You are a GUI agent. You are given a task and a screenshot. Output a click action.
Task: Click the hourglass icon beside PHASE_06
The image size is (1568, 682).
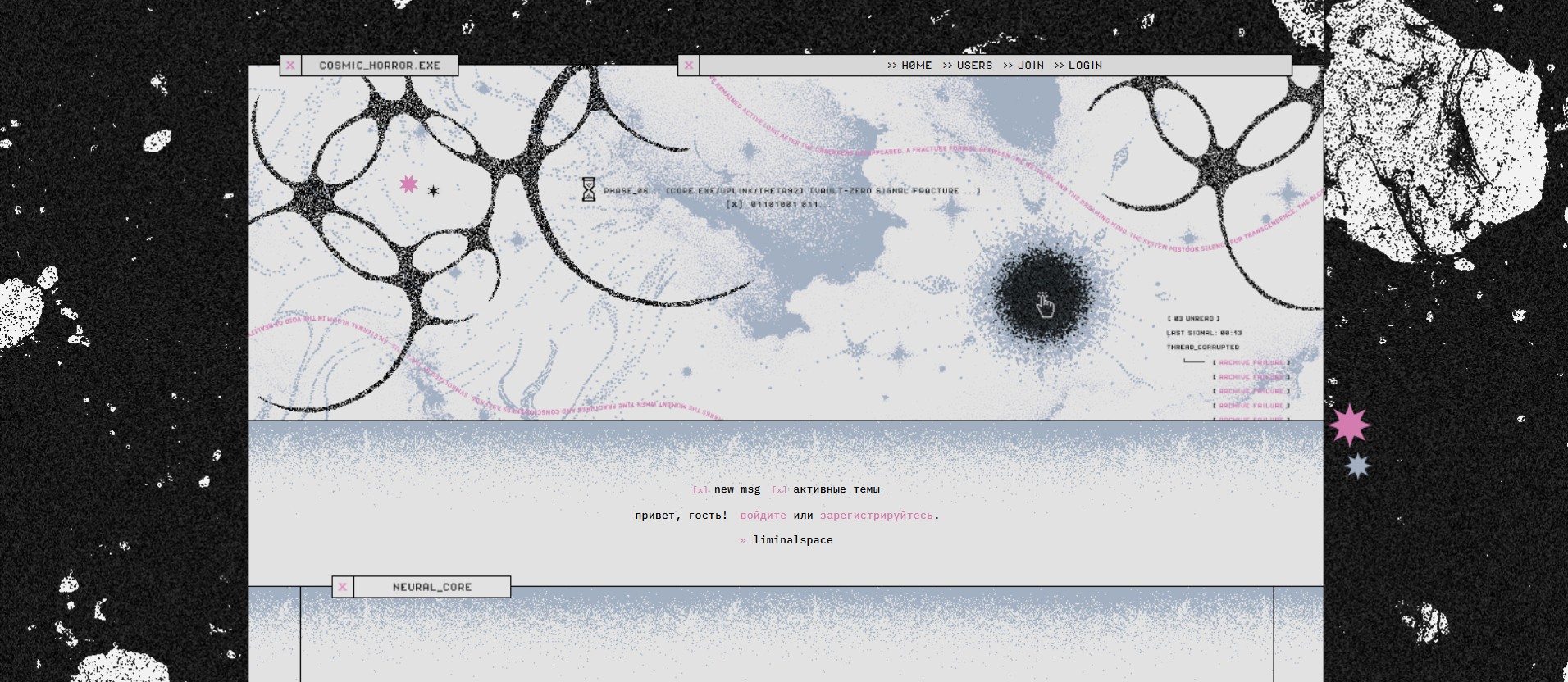(588, 189)
